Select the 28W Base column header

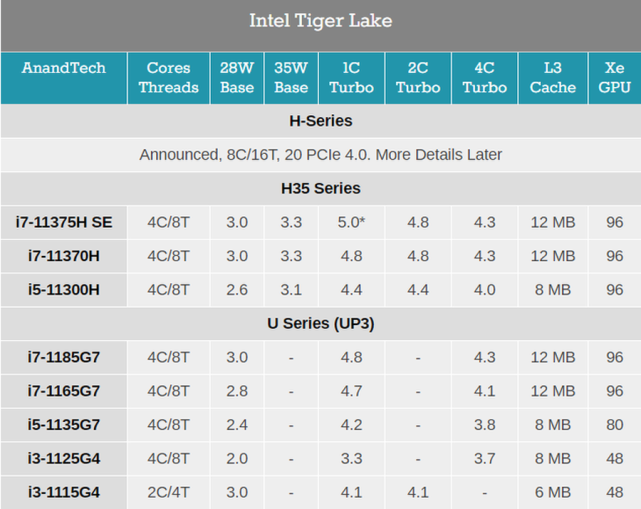pyautogui.click(x=236, y=77)
